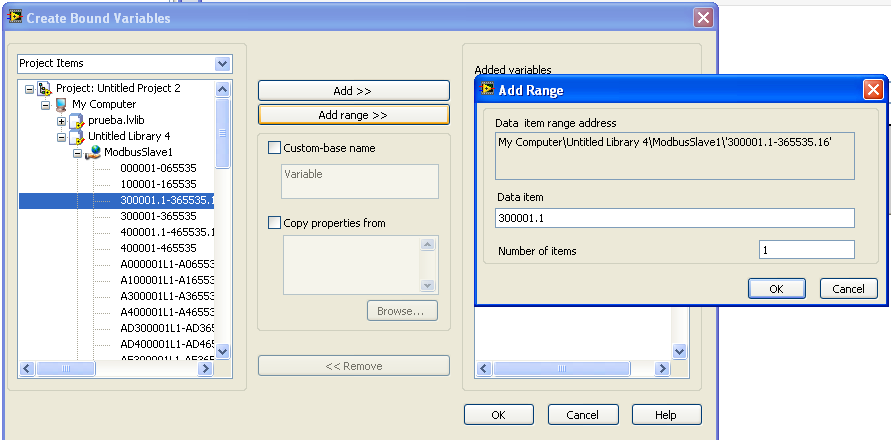The height and width of the screenshot is (440, 891).
Task: Click the Add range >> button
Action: click(x=353, y=115)
